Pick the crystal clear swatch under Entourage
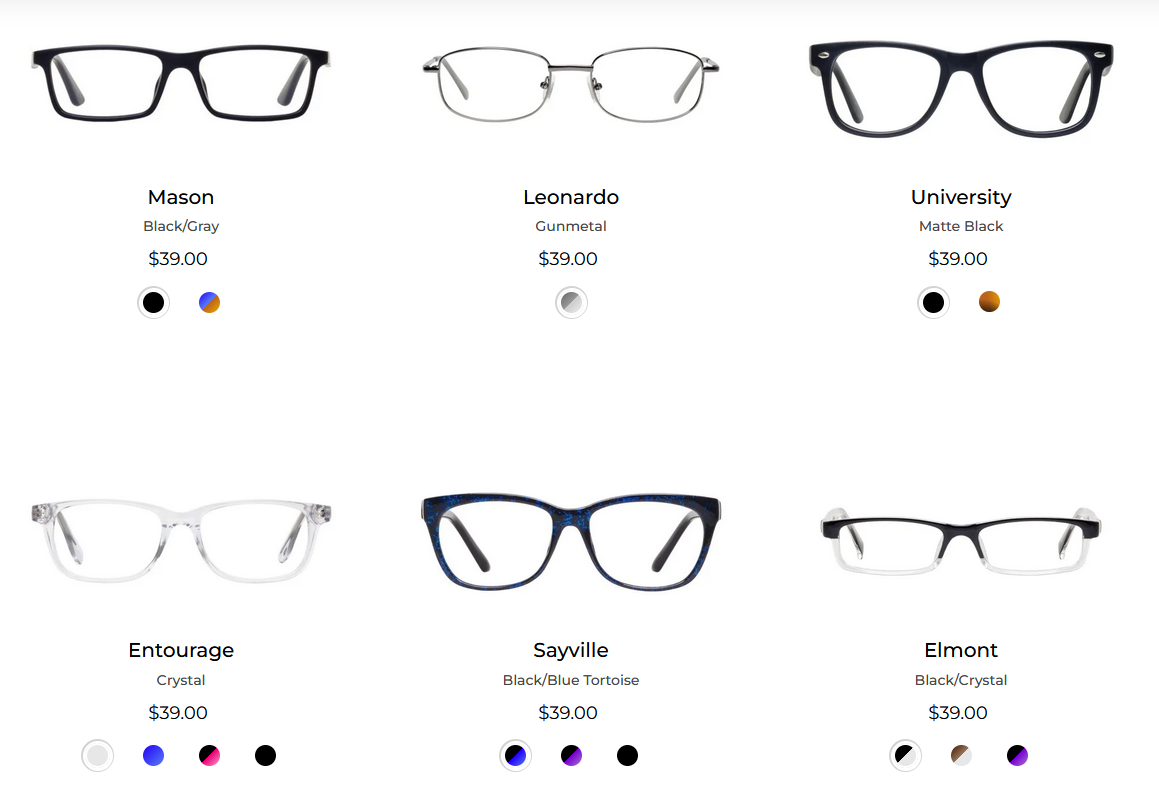Screen dimensions: 1159x793 (98, 755)
